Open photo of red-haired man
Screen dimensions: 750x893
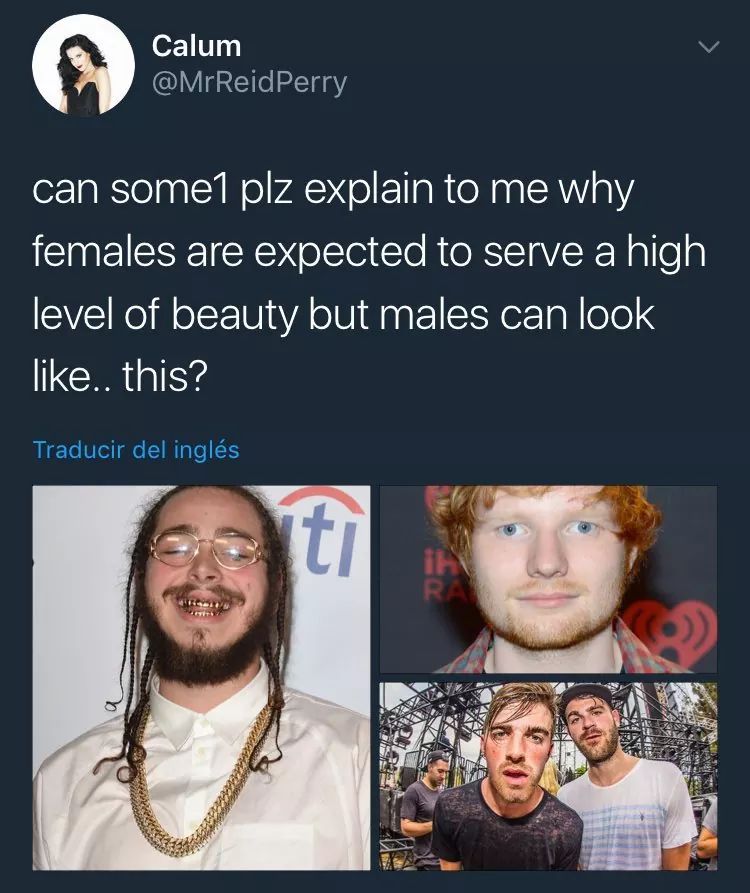[548, 579]
